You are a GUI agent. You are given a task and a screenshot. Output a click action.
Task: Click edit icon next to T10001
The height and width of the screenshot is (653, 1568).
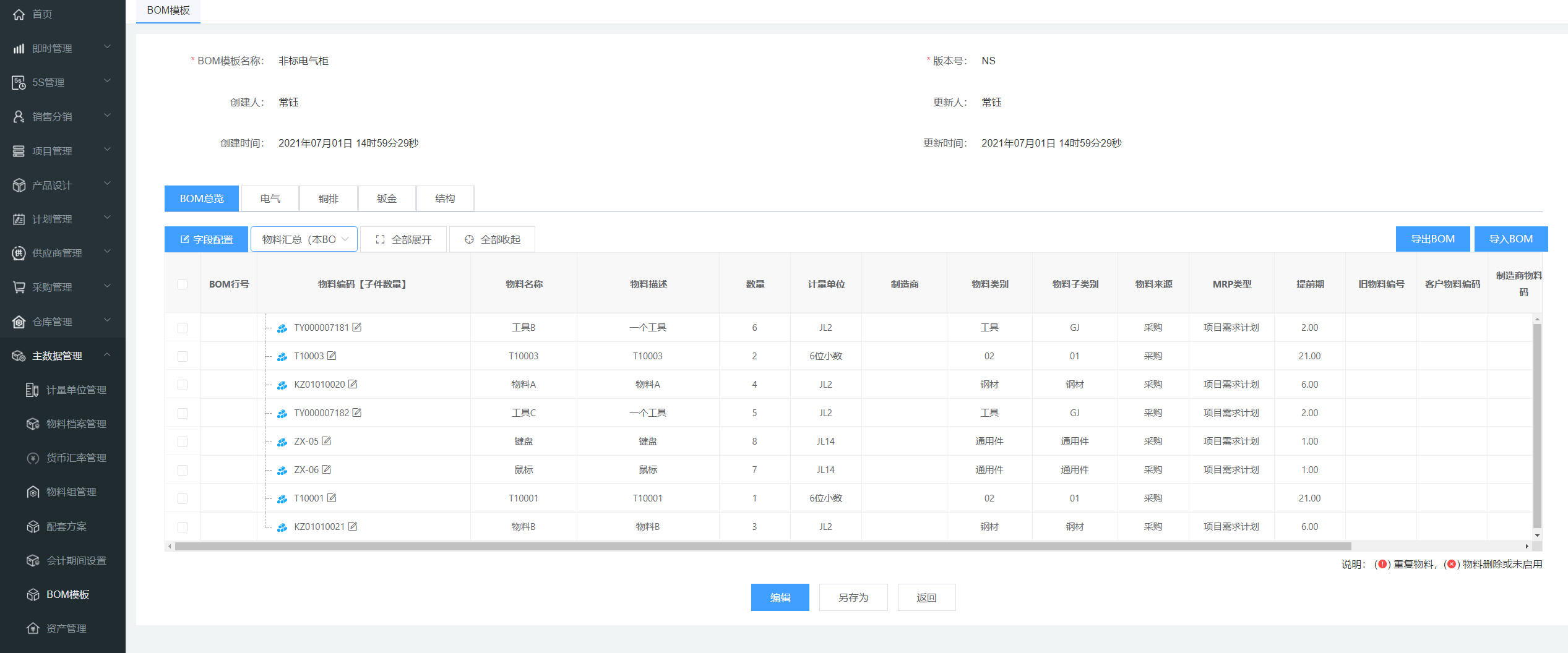pyautogui.click(x=332, y=498)
